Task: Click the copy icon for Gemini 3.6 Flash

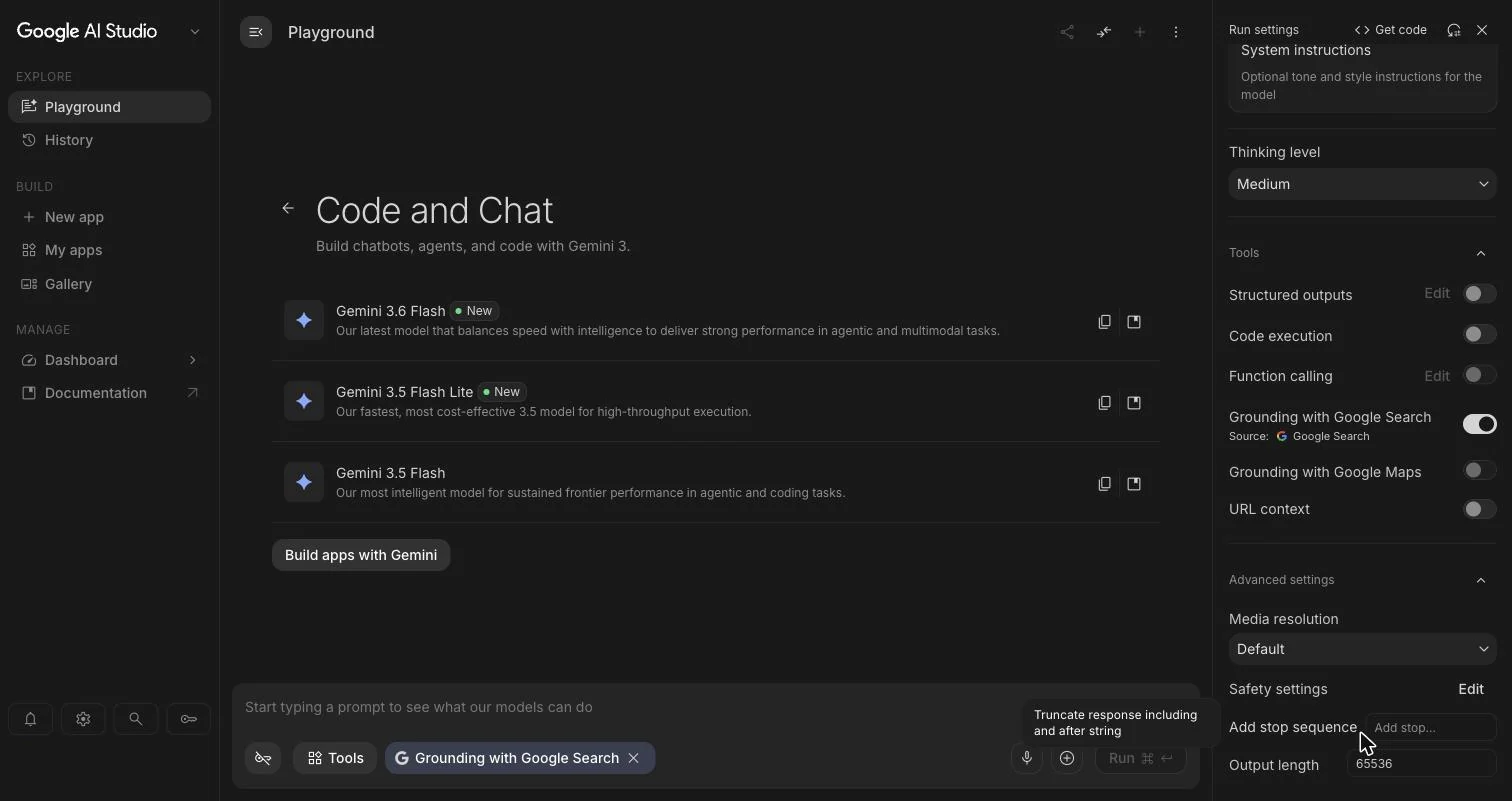Action: coord(1104,322)
